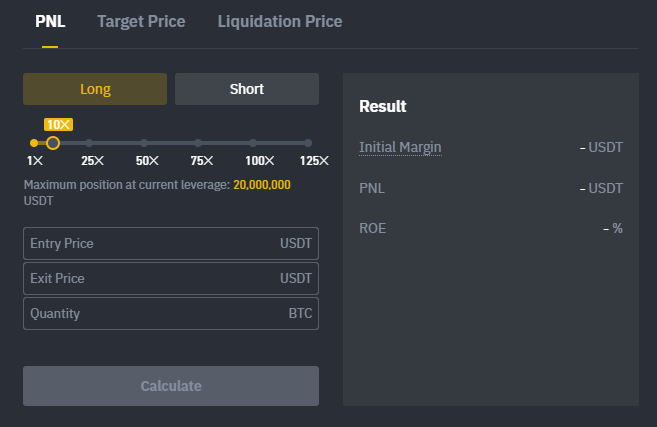The height and width of the screenshot is (427, 657).
Task: Click the 10X leverage badge
Action: click(x=58, y=125)
